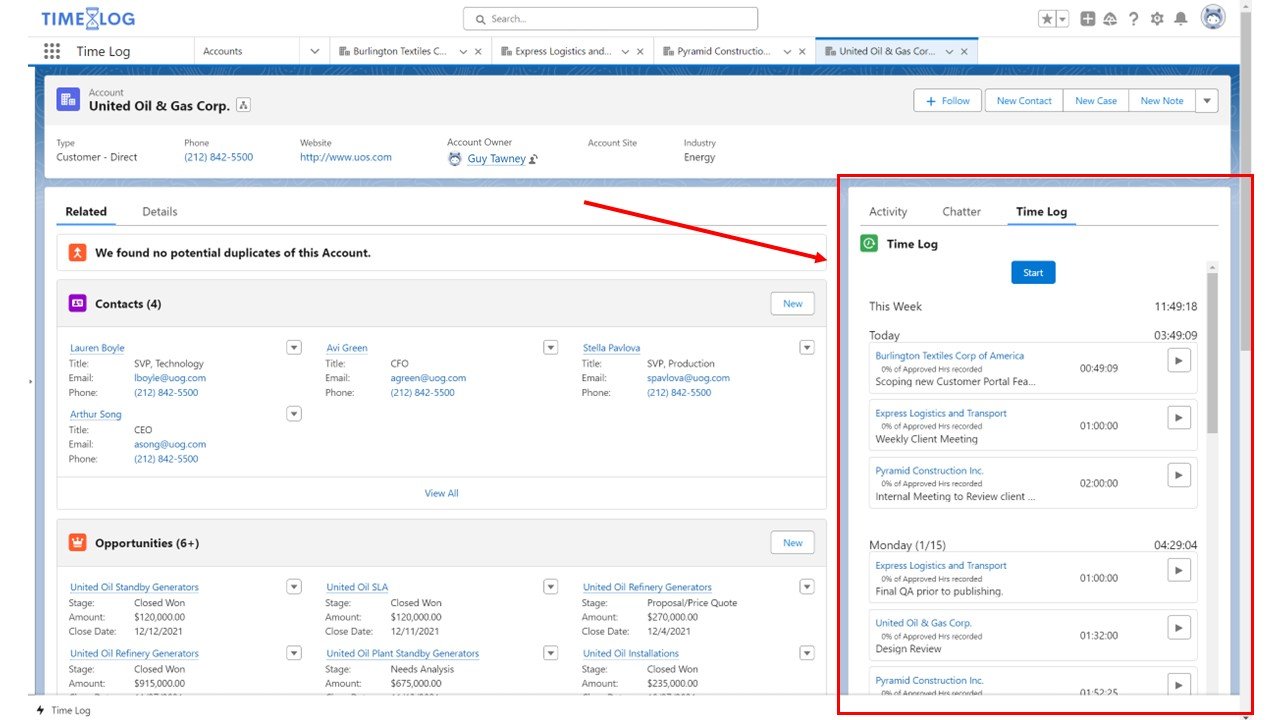Start timer for Design Review entry
This screenshot has width=1280, height=720.
click(1179, 627)
